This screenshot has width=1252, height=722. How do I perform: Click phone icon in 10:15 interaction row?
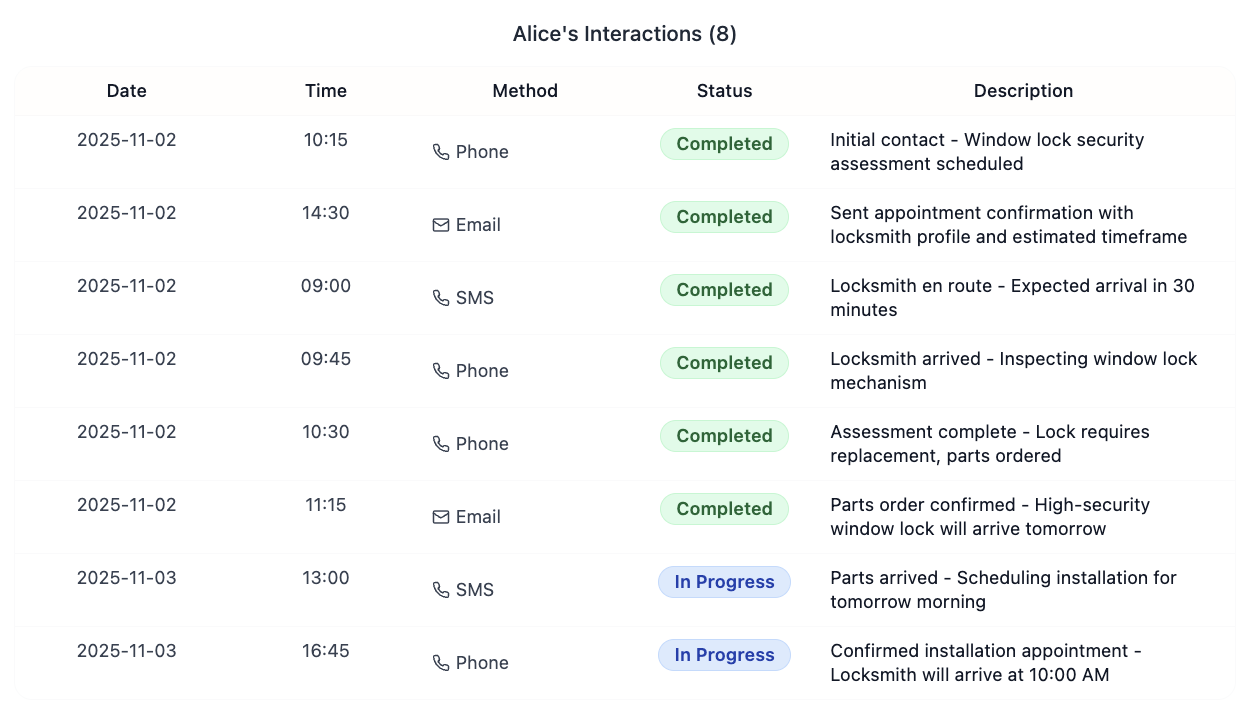(x=441, y=152)
